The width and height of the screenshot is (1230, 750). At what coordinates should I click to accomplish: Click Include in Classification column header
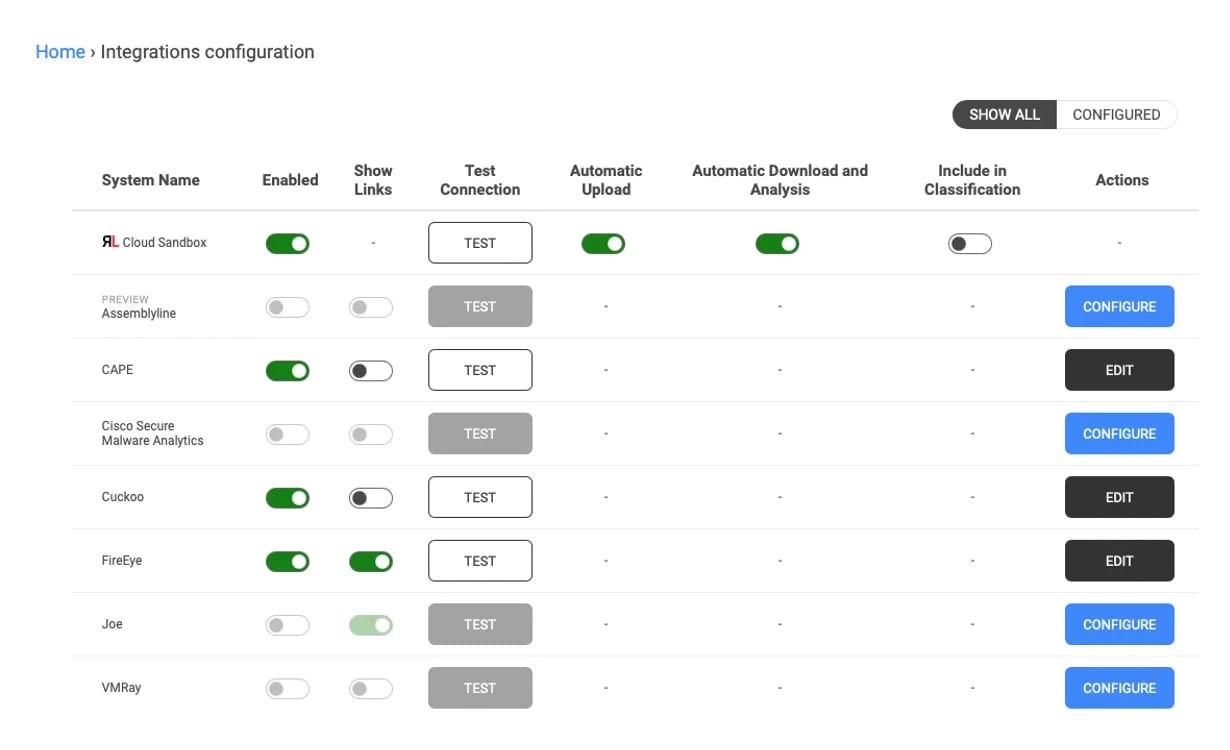click(x=972, y=180)
